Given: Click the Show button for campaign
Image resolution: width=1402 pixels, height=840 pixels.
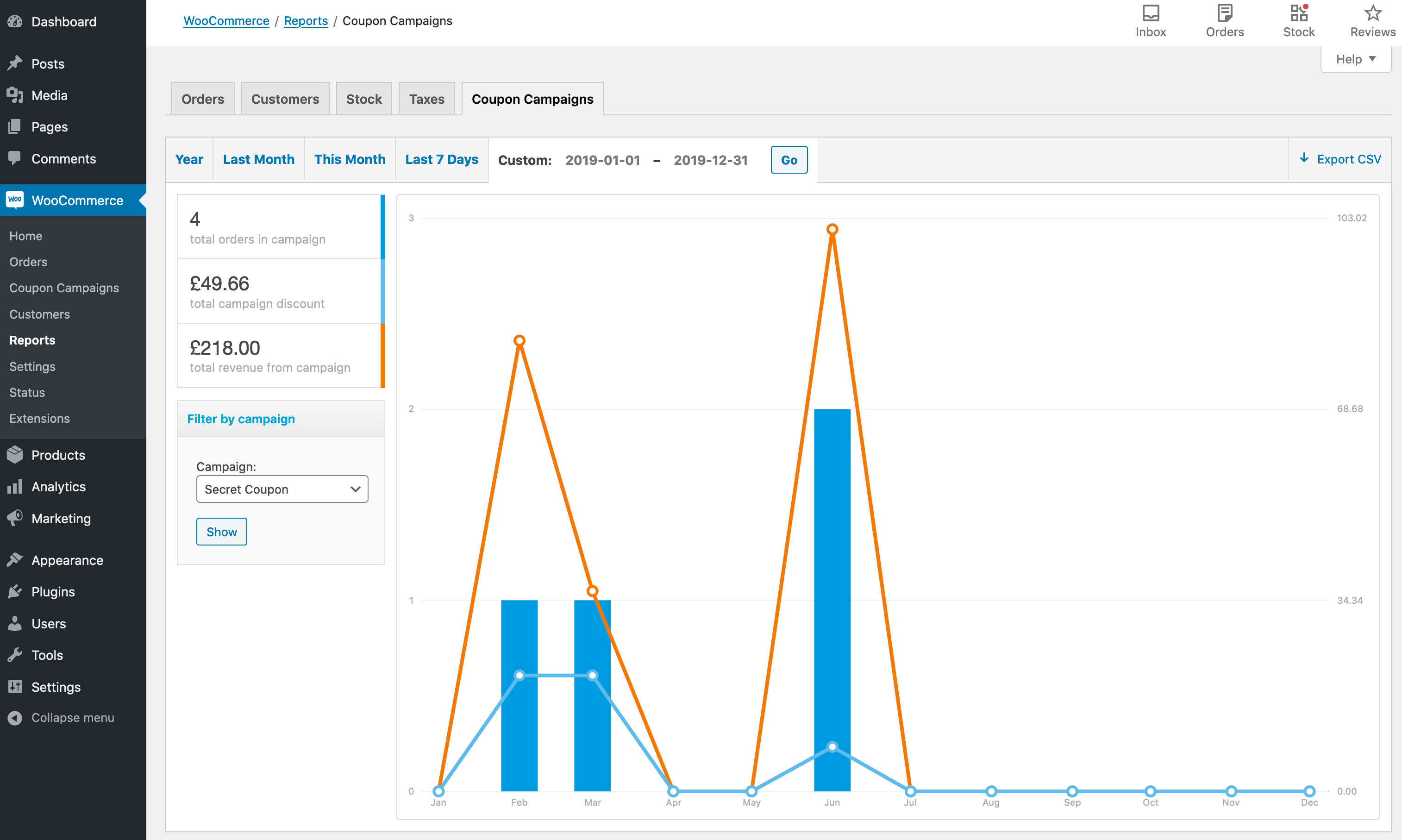Looking at the screenshot, I should pyautogui.click(x=222, y=531).
